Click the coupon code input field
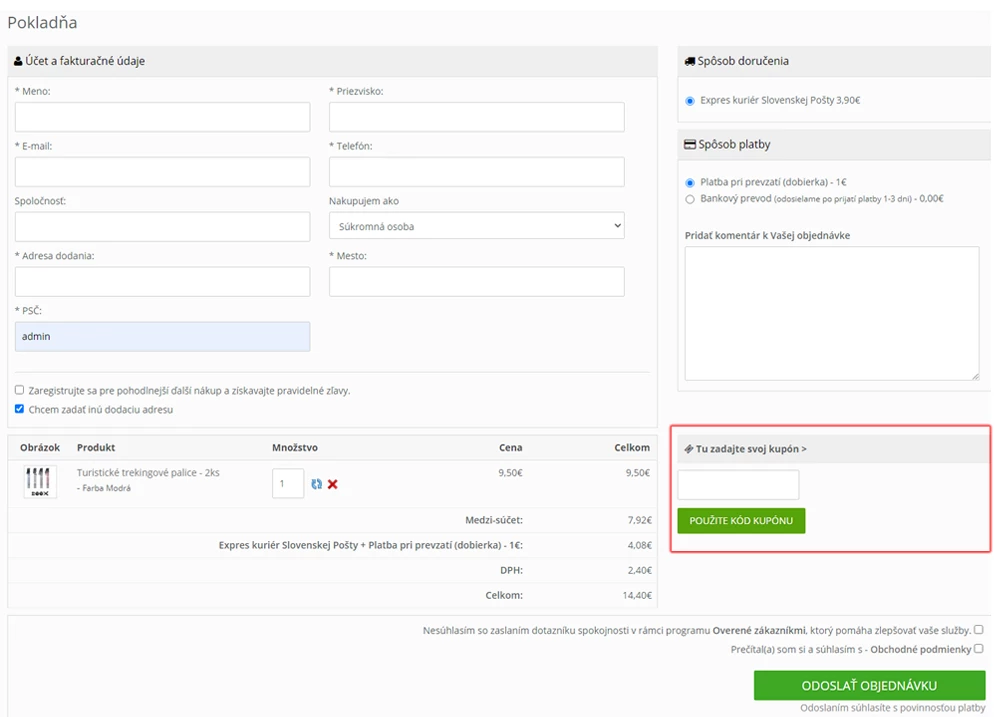Viewport: 995px width, 717px height. pyautogui.click(x=738, y=485)
